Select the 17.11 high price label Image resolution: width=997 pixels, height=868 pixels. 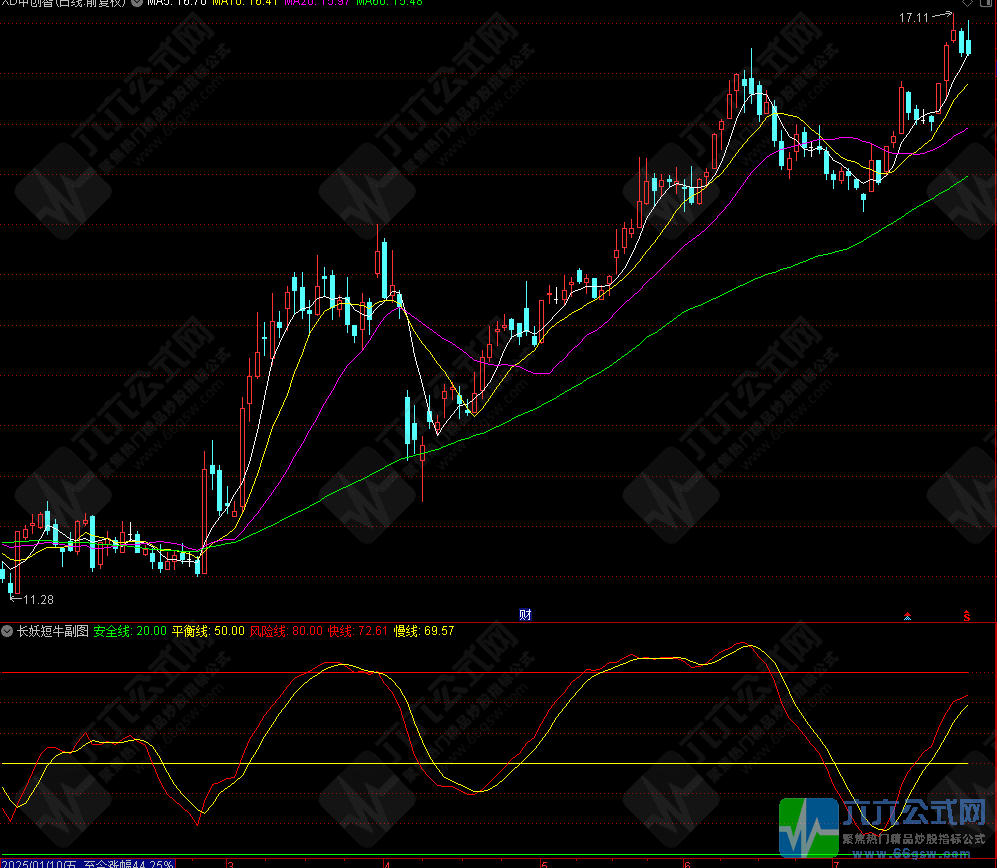pyautogui.click(x=914, y=18)
